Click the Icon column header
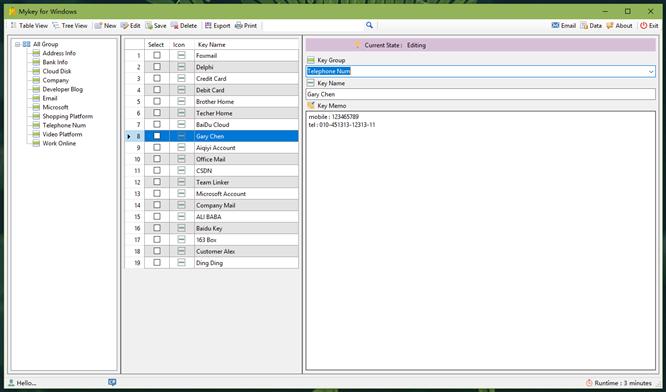The image size is (666, 392). pyautogui.click(x=182, y=45)
